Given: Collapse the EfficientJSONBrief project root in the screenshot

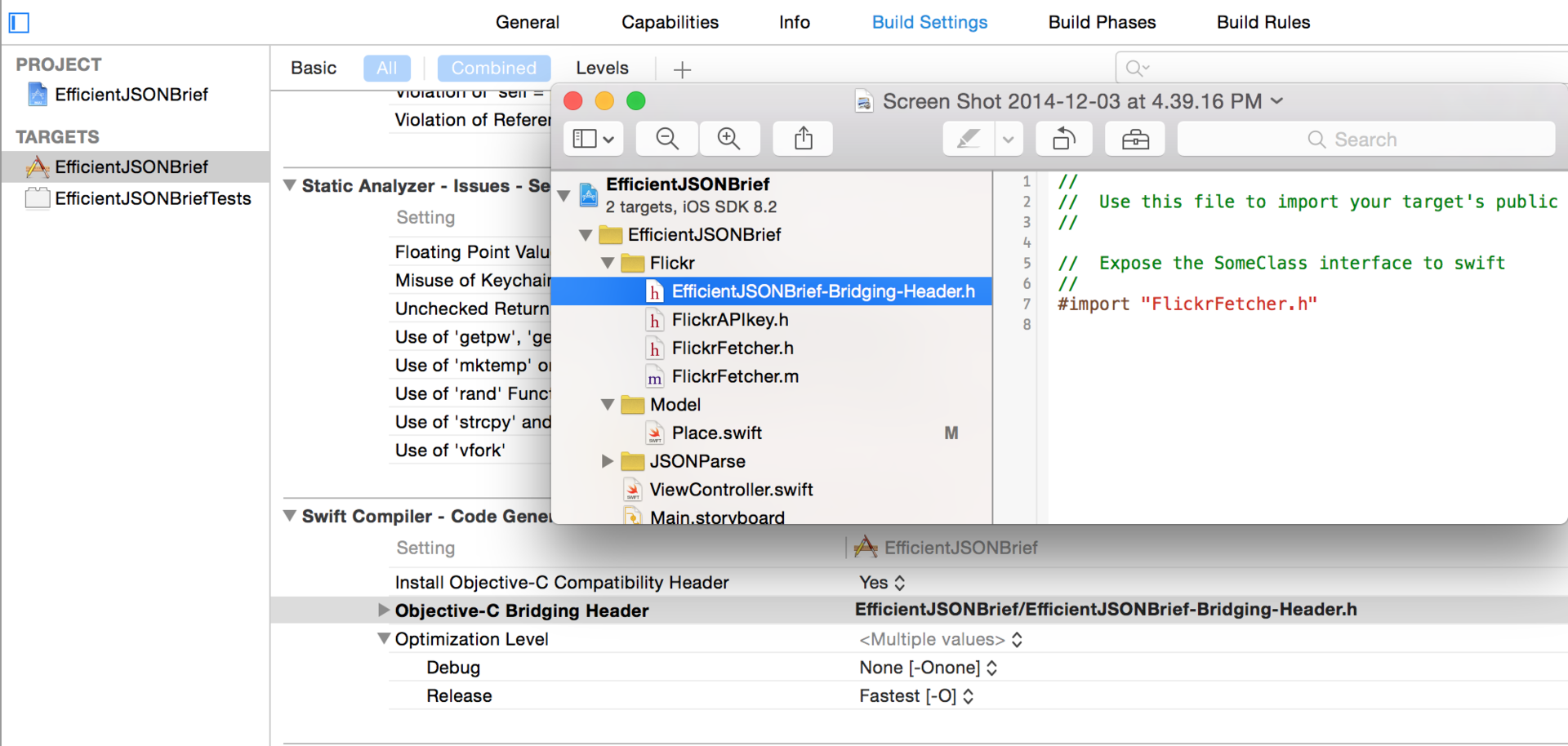Looking at the screenshot, I should coord(563,196).
